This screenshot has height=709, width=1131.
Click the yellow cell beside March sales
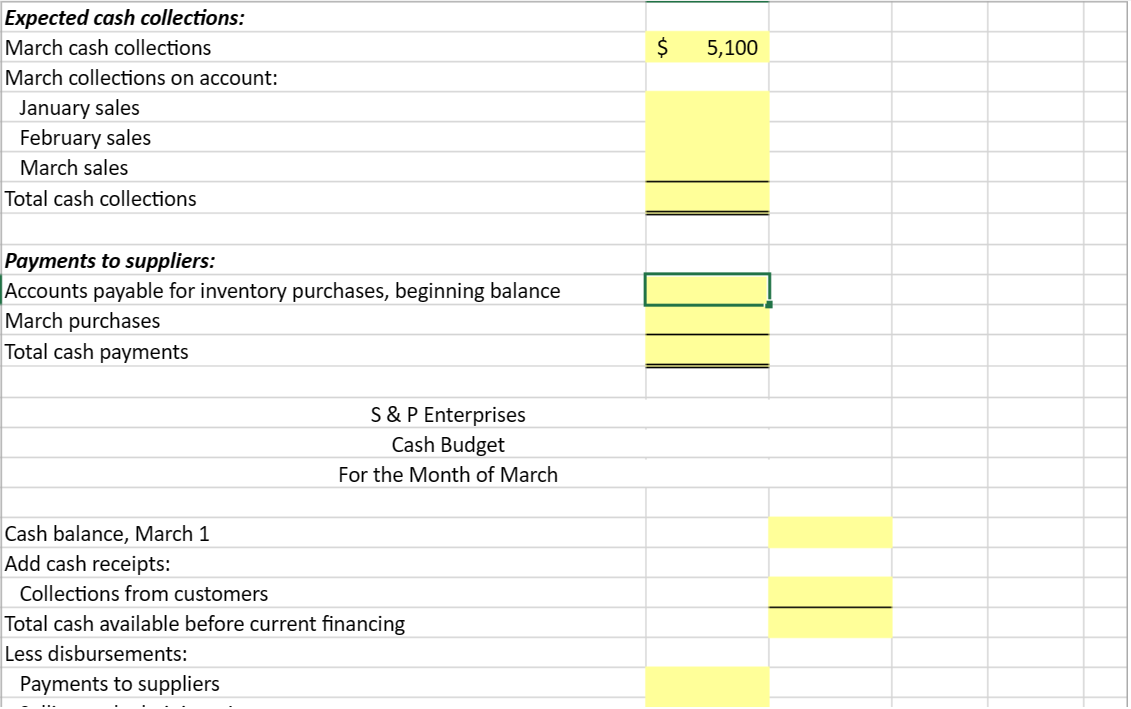click(x=707, y=167)
